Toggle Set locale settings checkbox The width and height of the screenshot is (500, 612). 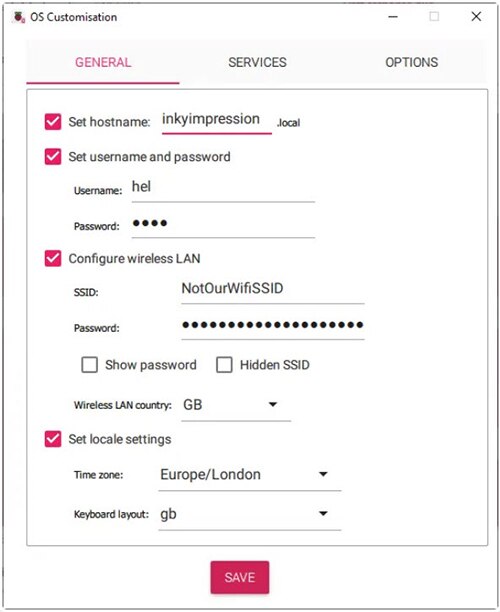(x=53, y=439)
